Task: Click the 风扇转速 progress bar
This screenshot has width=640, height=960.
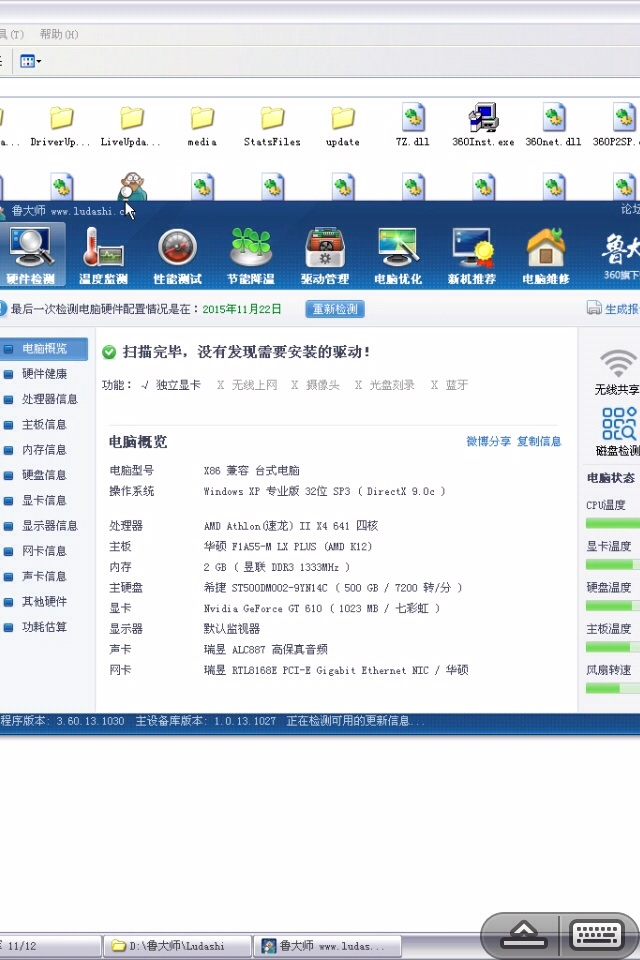Action: [x=612, y=689]
